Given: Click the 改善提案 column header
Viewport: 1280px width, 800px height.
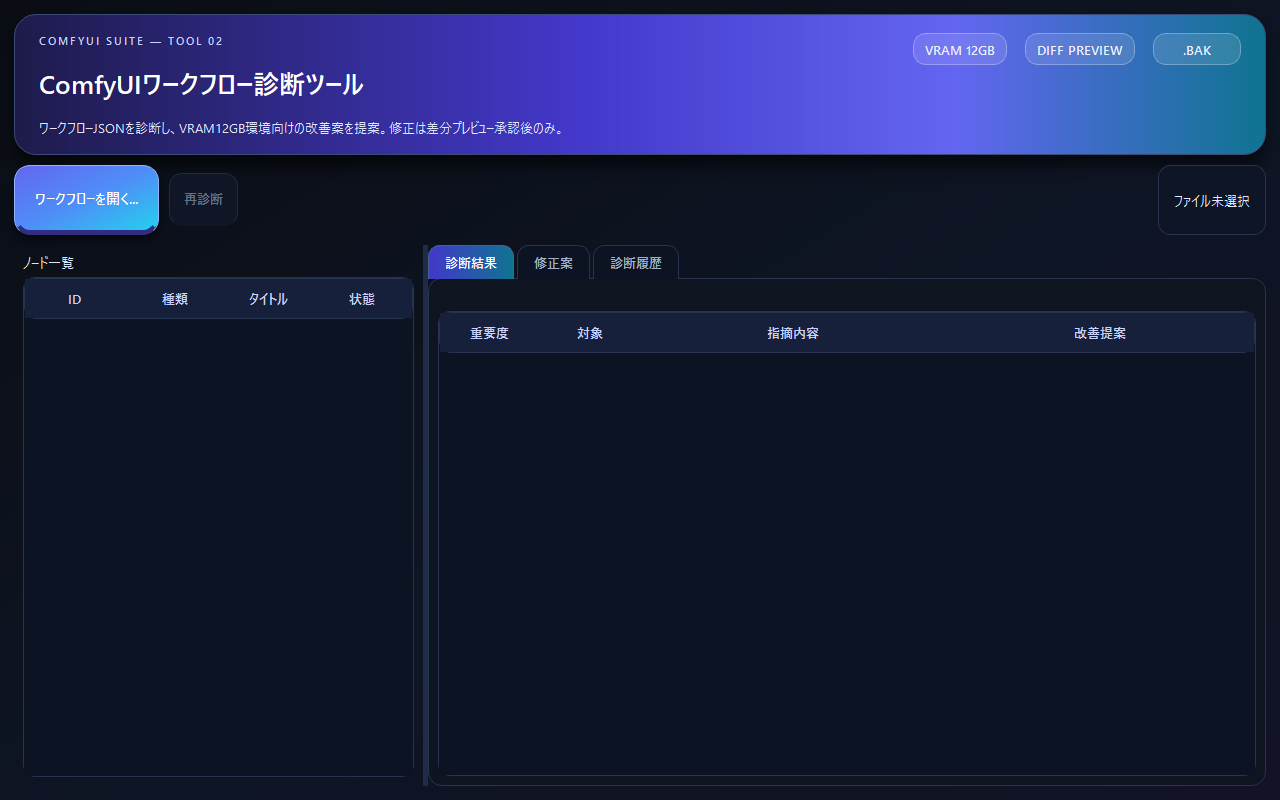Looking at the screenshot, I should 1100,333.
